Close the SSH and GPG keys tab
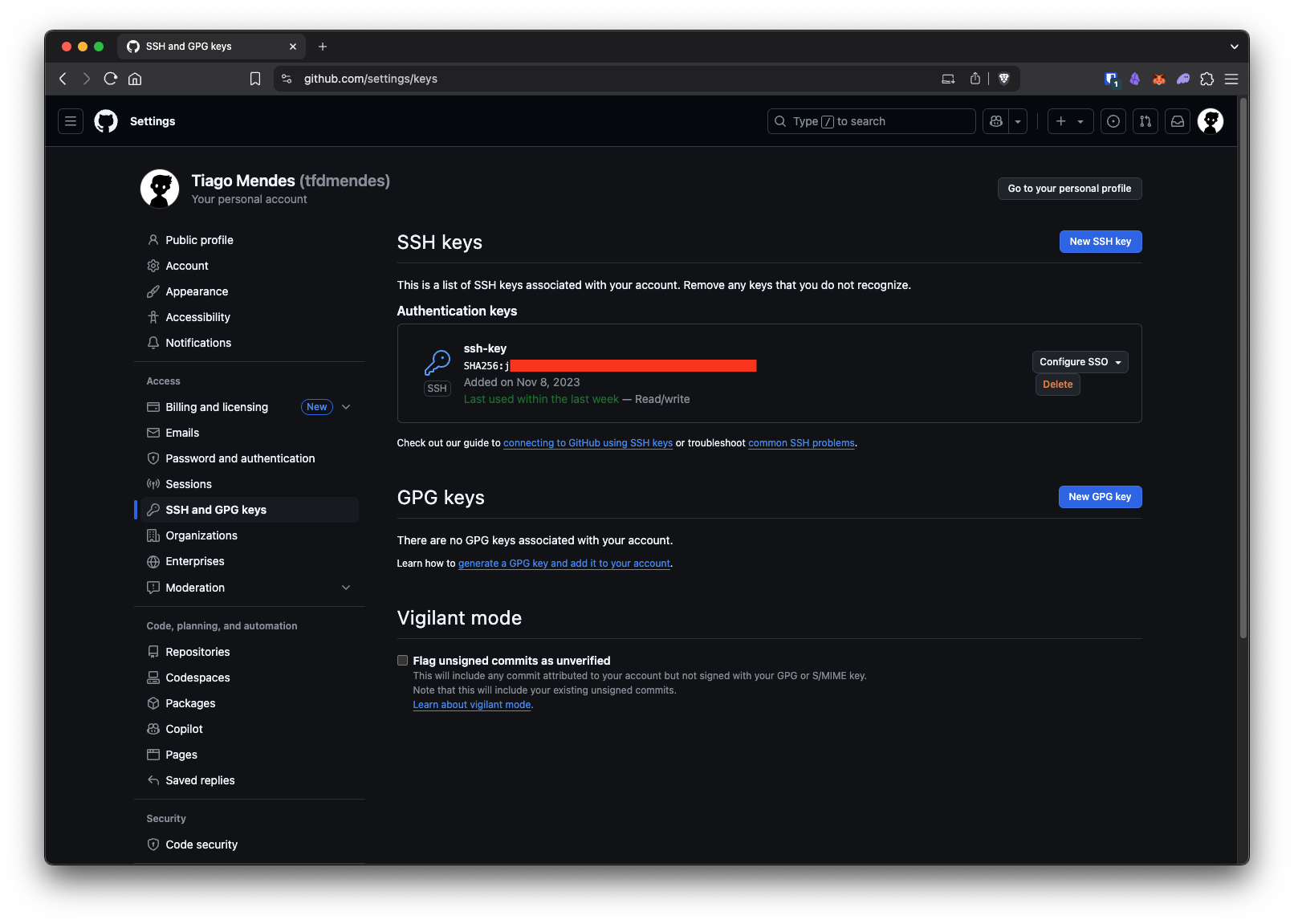The width and height of the screenshot is (1294, 924). [x=293, y=47]
